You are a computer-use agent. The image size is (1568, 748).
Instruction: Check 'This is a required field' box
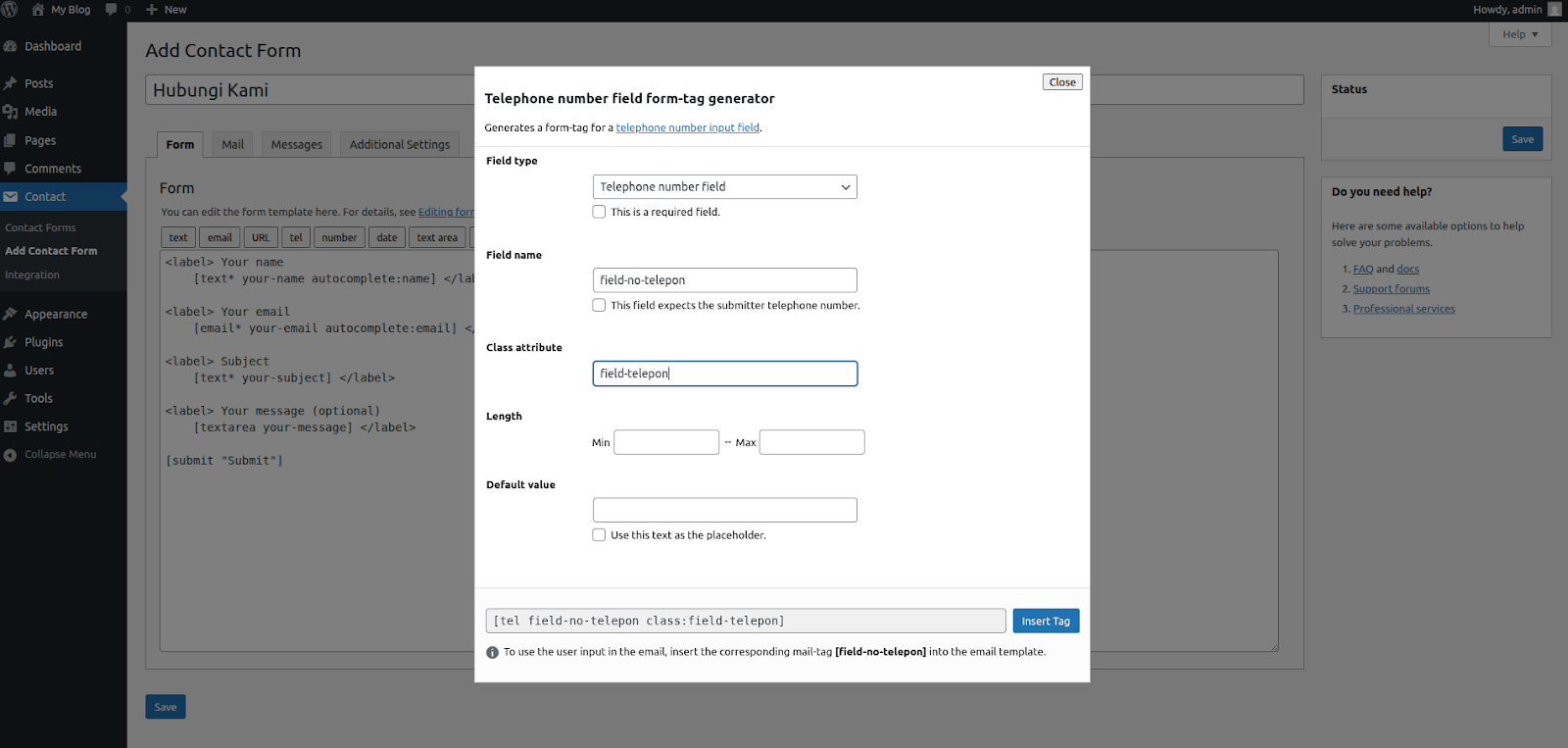click(x=599, y=212)
